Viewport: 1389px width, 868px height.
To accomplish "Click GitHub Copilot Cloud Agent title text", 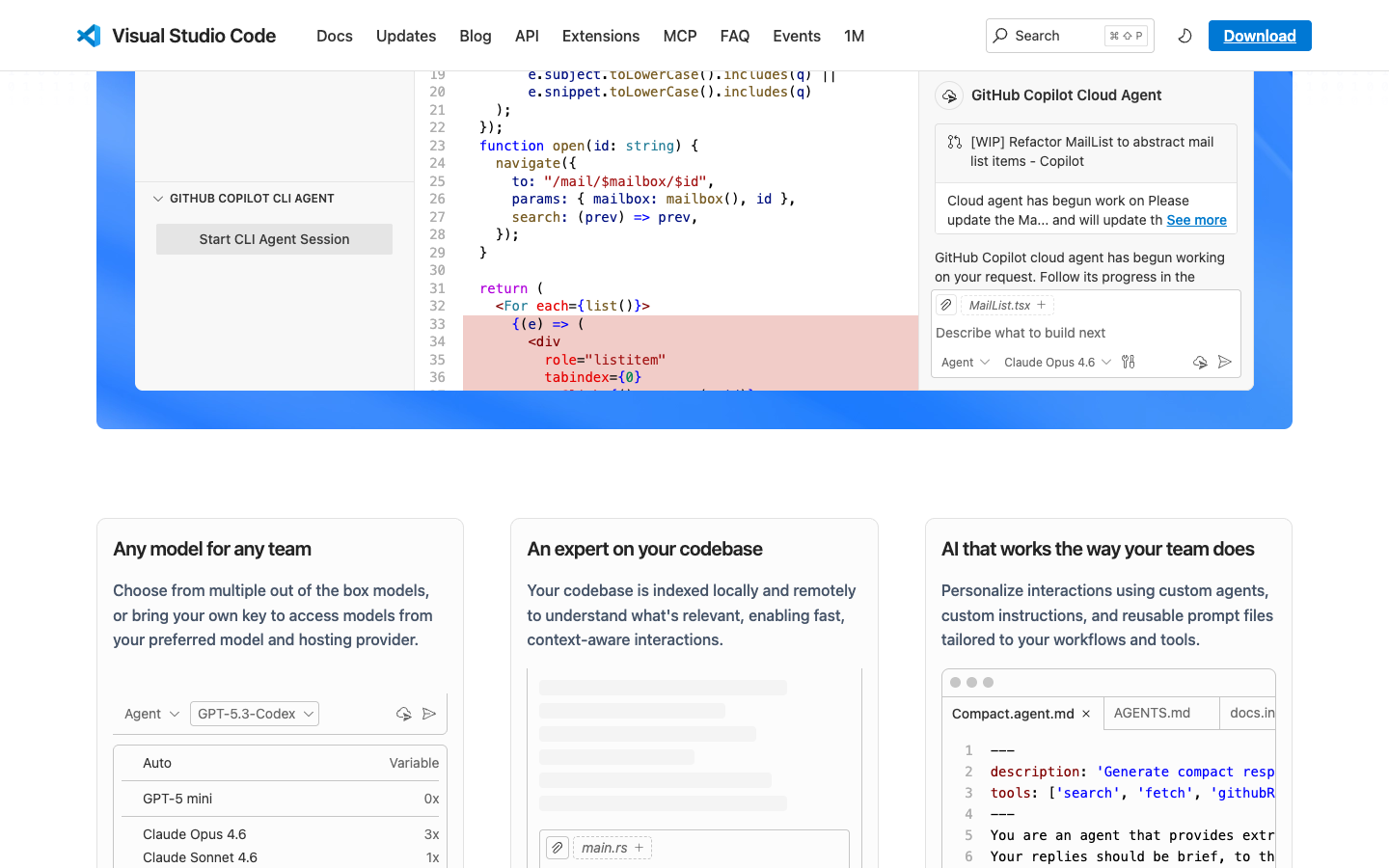I will coord(1066,95).
